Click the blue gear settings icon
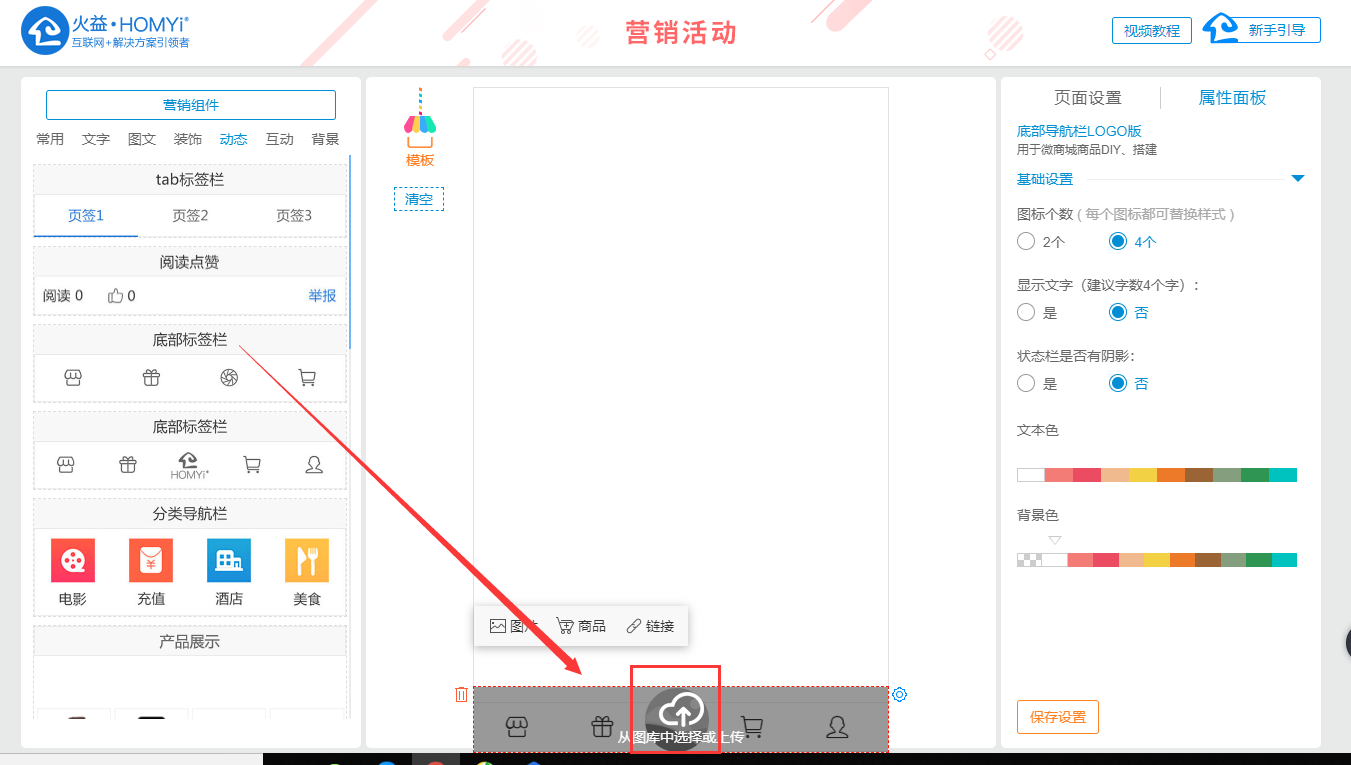Screen dimensions: 1351x765 899,694
